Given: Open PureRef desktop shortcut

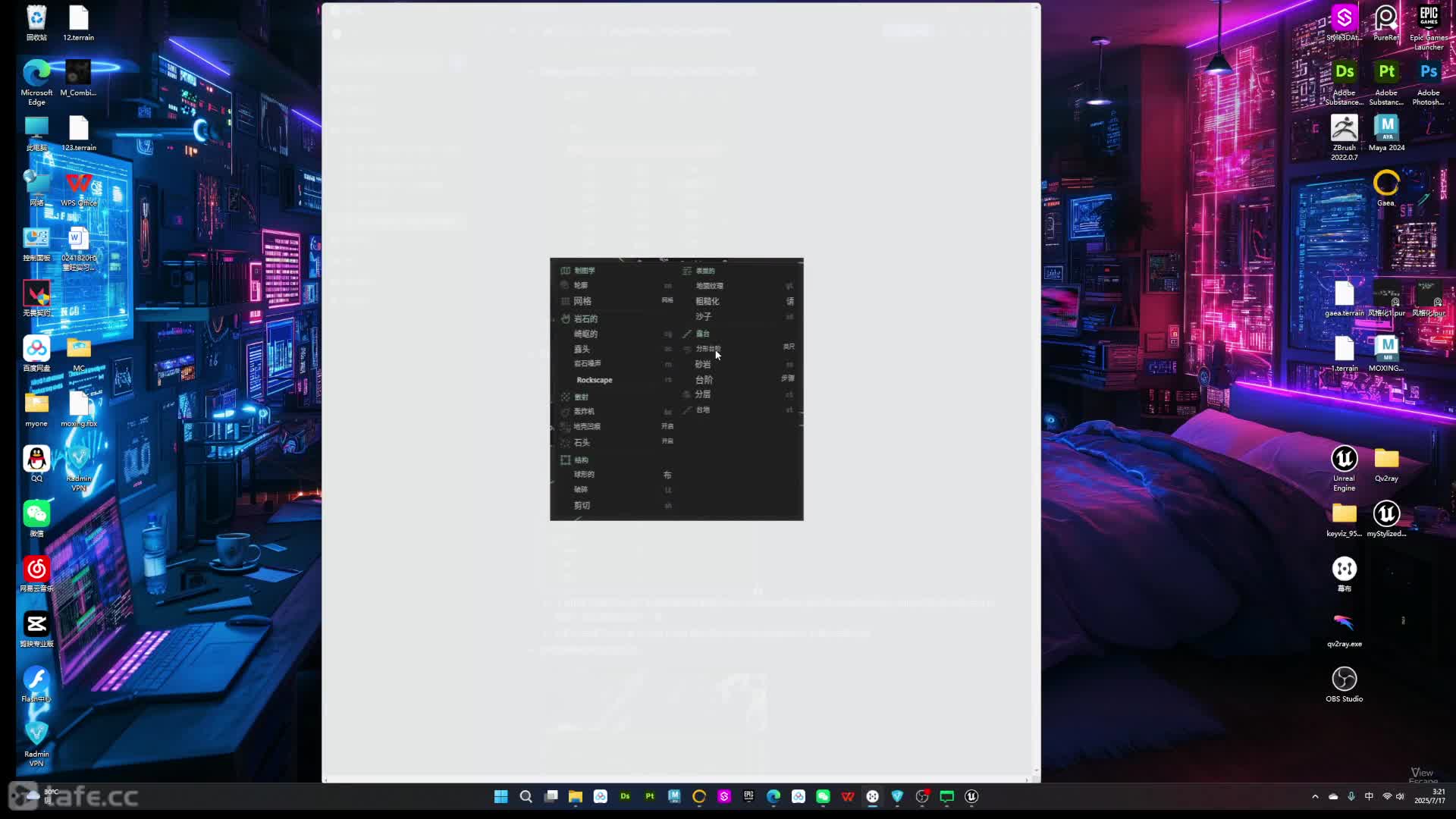Looking at the screenshot, I should coord(1386,23).
